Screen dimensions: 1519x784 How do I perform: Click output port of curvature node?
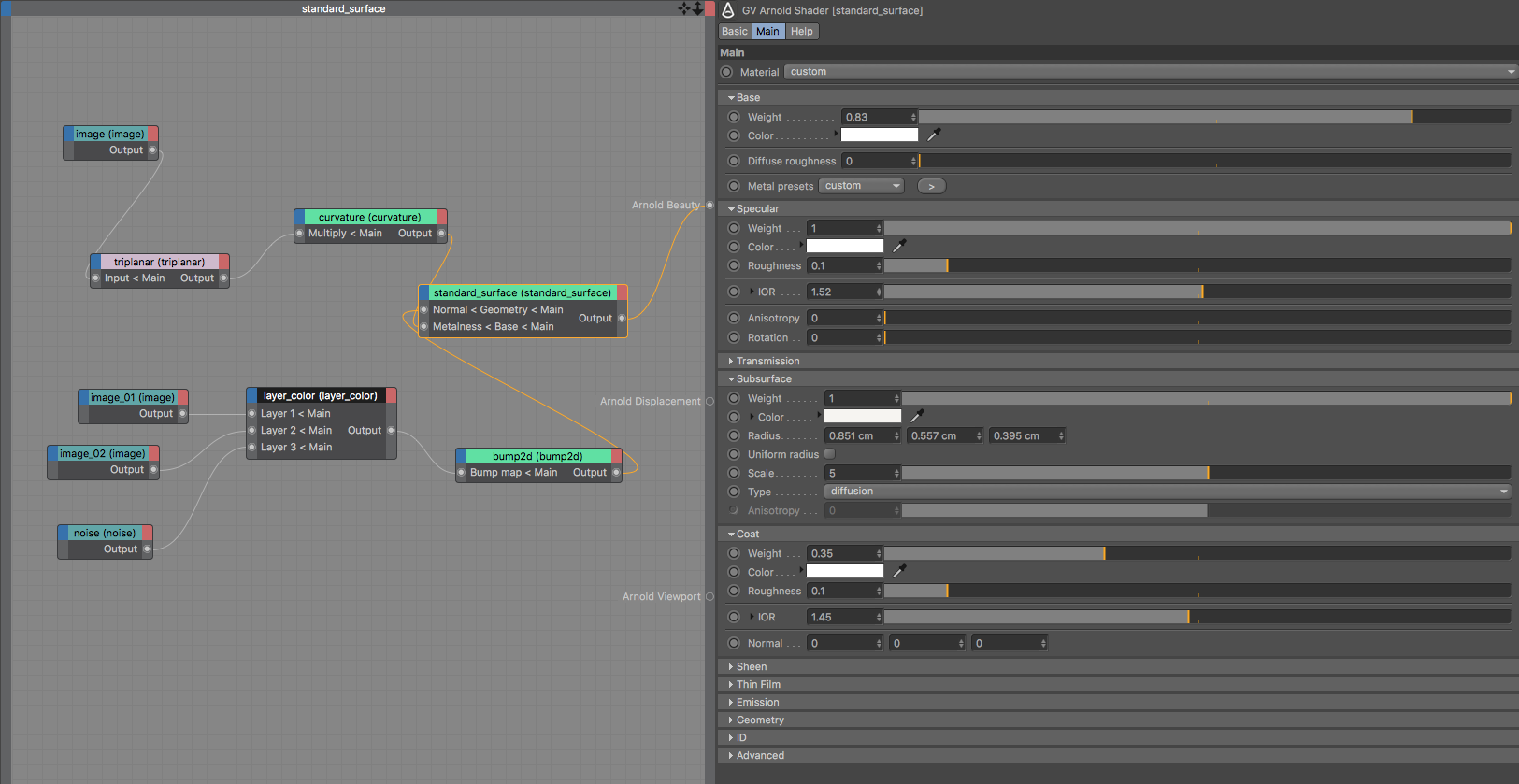click(x=441, y=233)
